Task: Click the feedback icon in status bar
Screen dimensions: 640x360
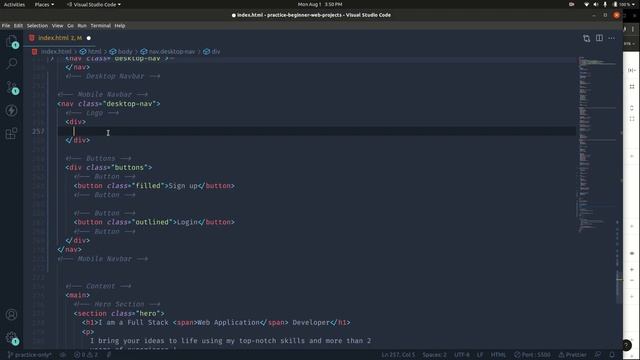Action: point(598,355)
